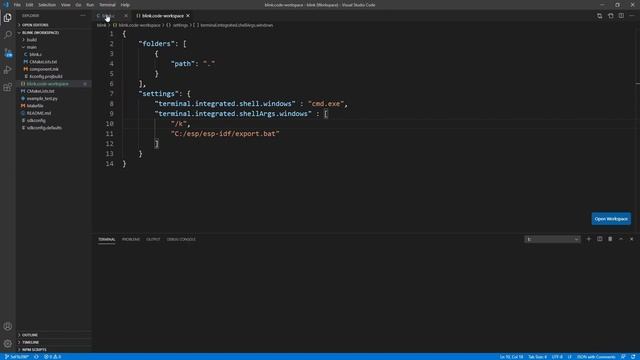Click the terminal.integrated.shellArgs.windows breadcrumb
This screenshot has height=360, width=640.
point(236,25)
